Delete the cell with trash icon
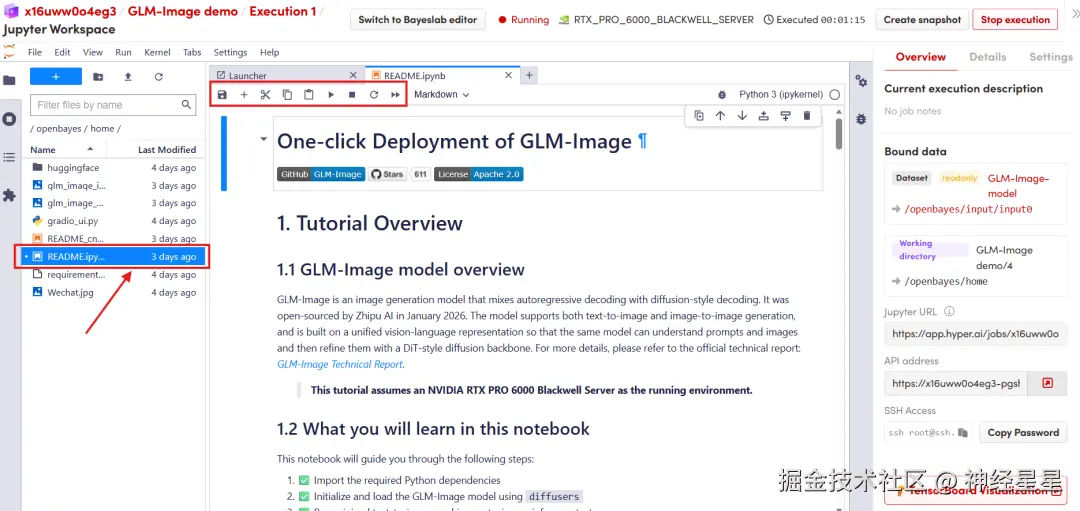 click(x=807, y=116)
